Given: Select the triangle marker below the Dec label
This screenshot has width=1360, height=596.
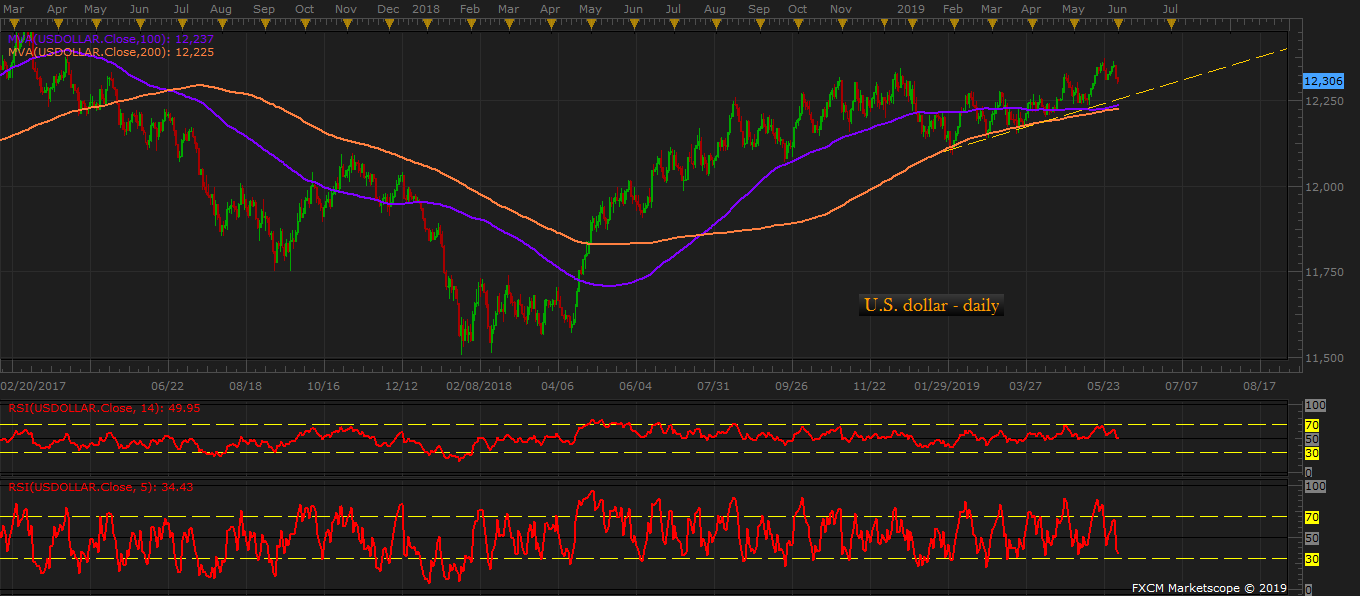Looking at the screenshot, I should (x=389, y=22).
